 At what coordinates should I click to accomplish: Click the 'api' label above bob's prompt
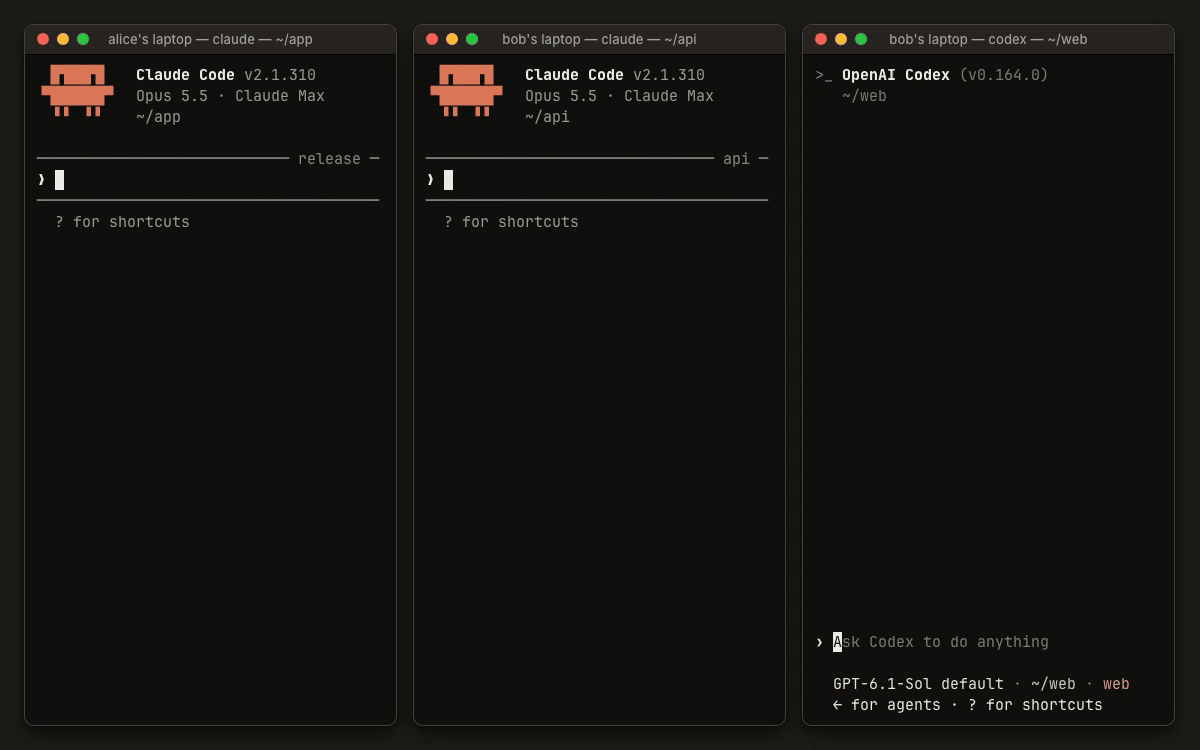[x=736, y=159]
